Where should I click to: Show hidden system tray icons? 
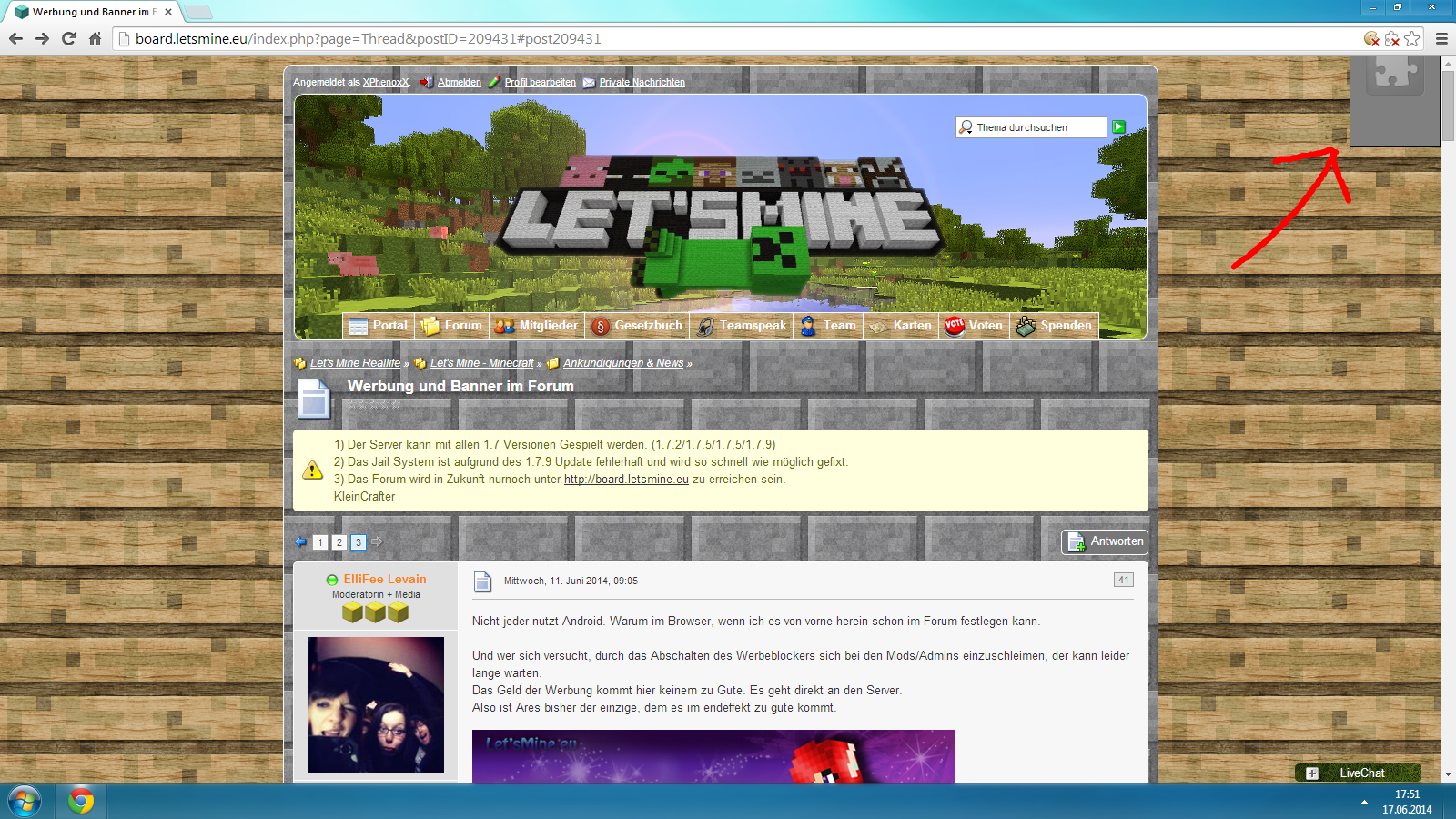(x=1363, y=802)
